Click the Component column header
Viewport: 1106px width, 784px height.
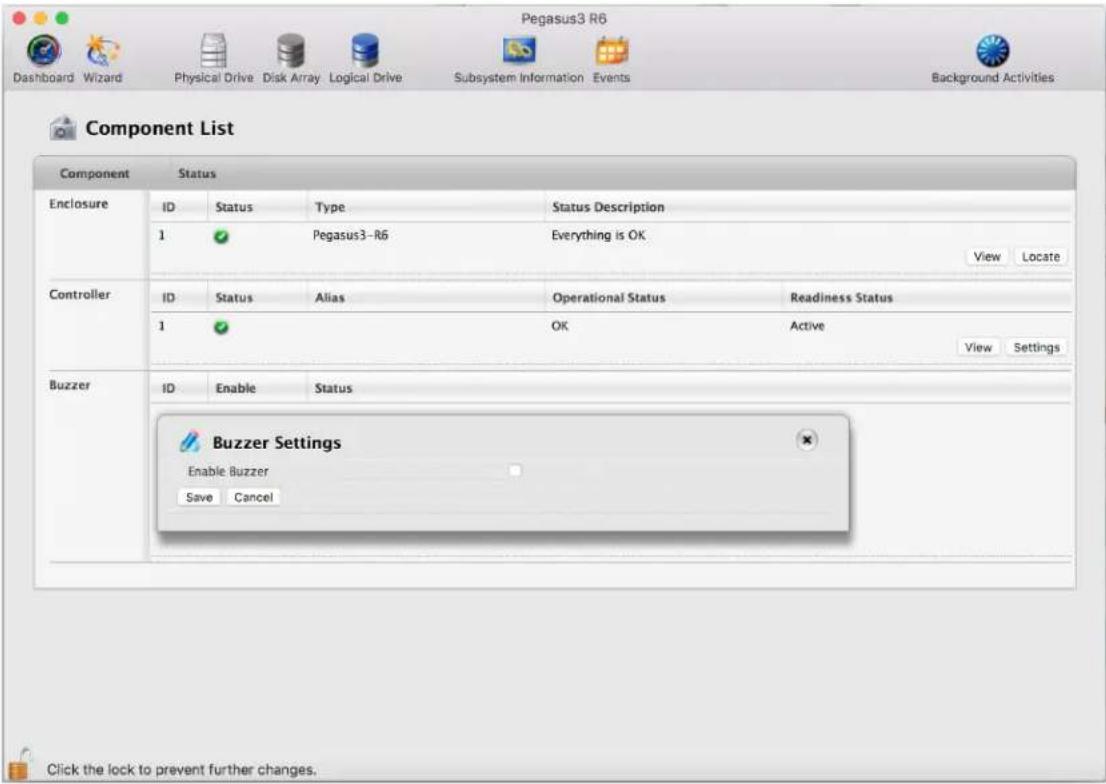[95, 174]
